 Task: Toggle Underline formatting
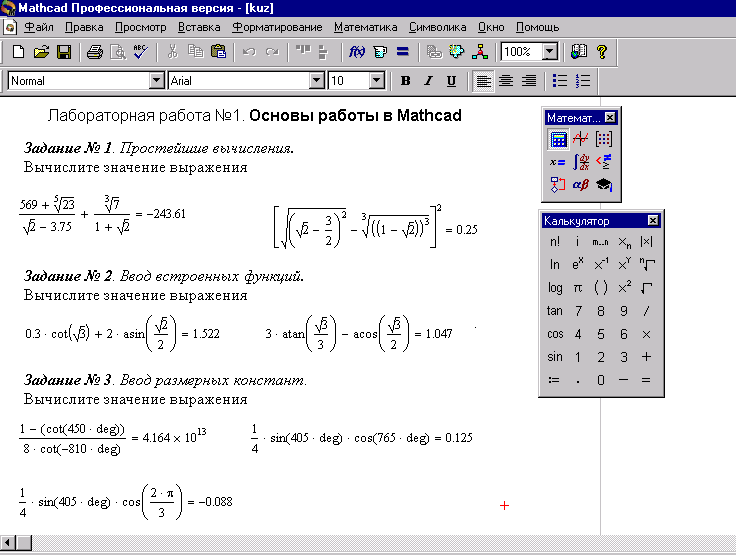click(x=451, y=81)
